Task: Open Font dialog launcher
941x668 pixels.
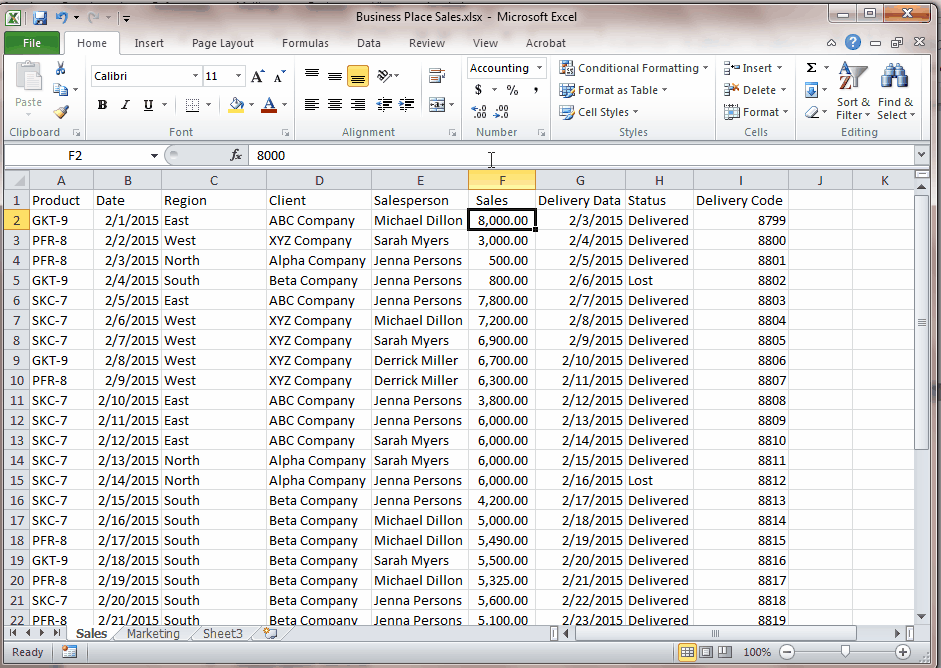Action: tap(285, 133)
